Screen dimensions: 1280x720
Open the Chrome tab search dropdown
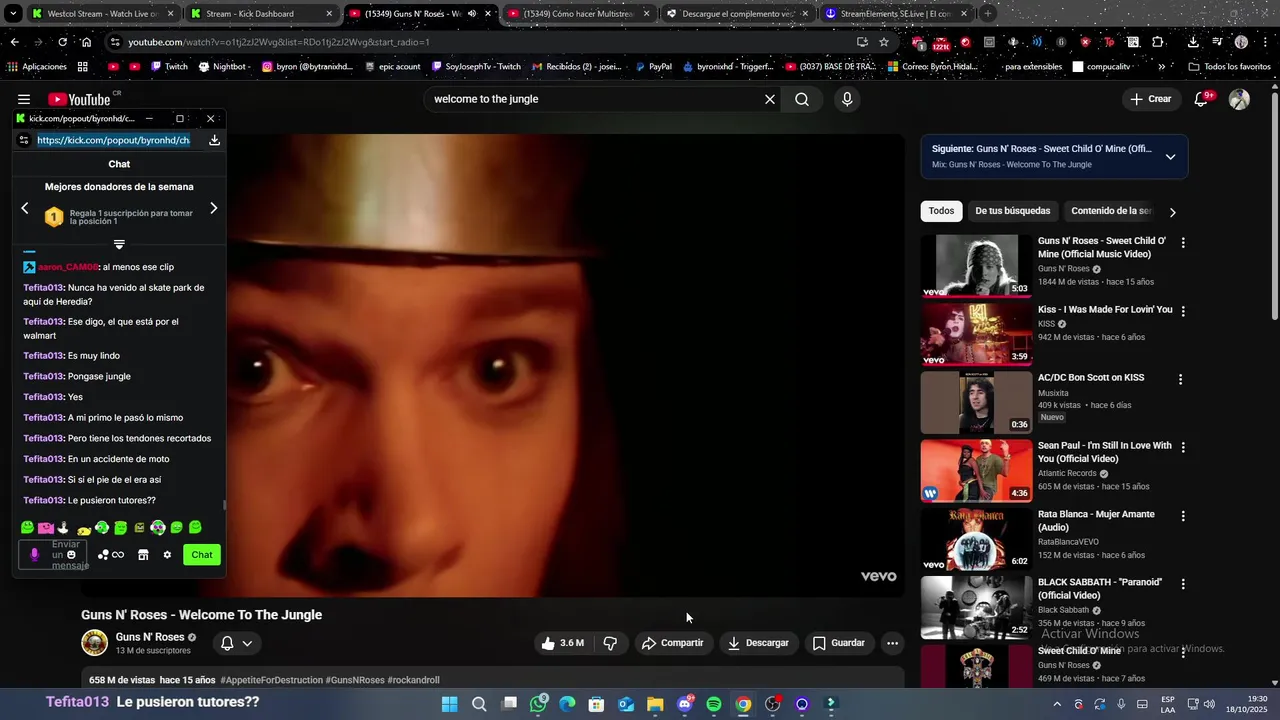(x=13, y=14)
